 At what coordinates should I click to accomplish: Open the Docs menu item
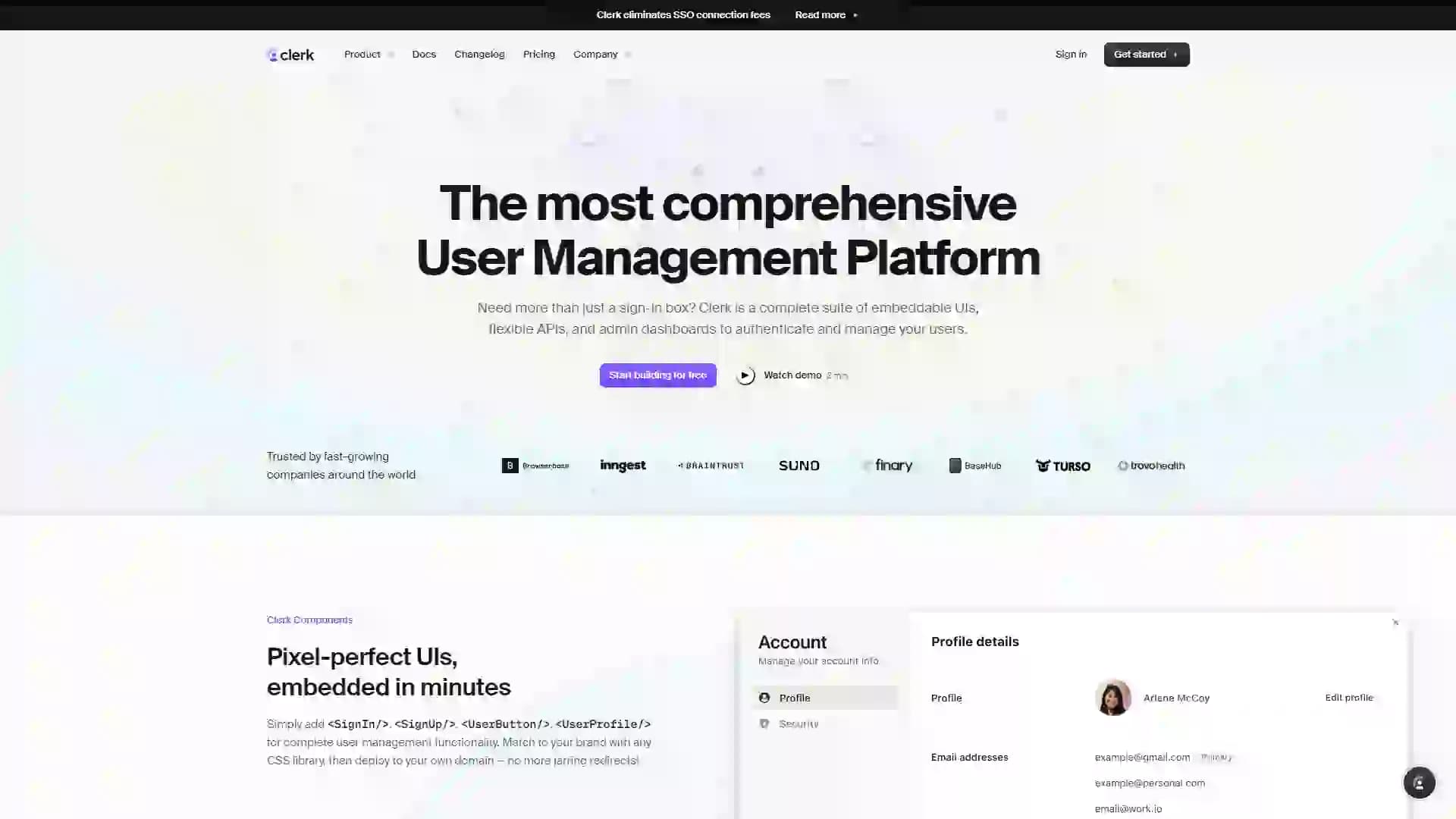coord(424,54)
